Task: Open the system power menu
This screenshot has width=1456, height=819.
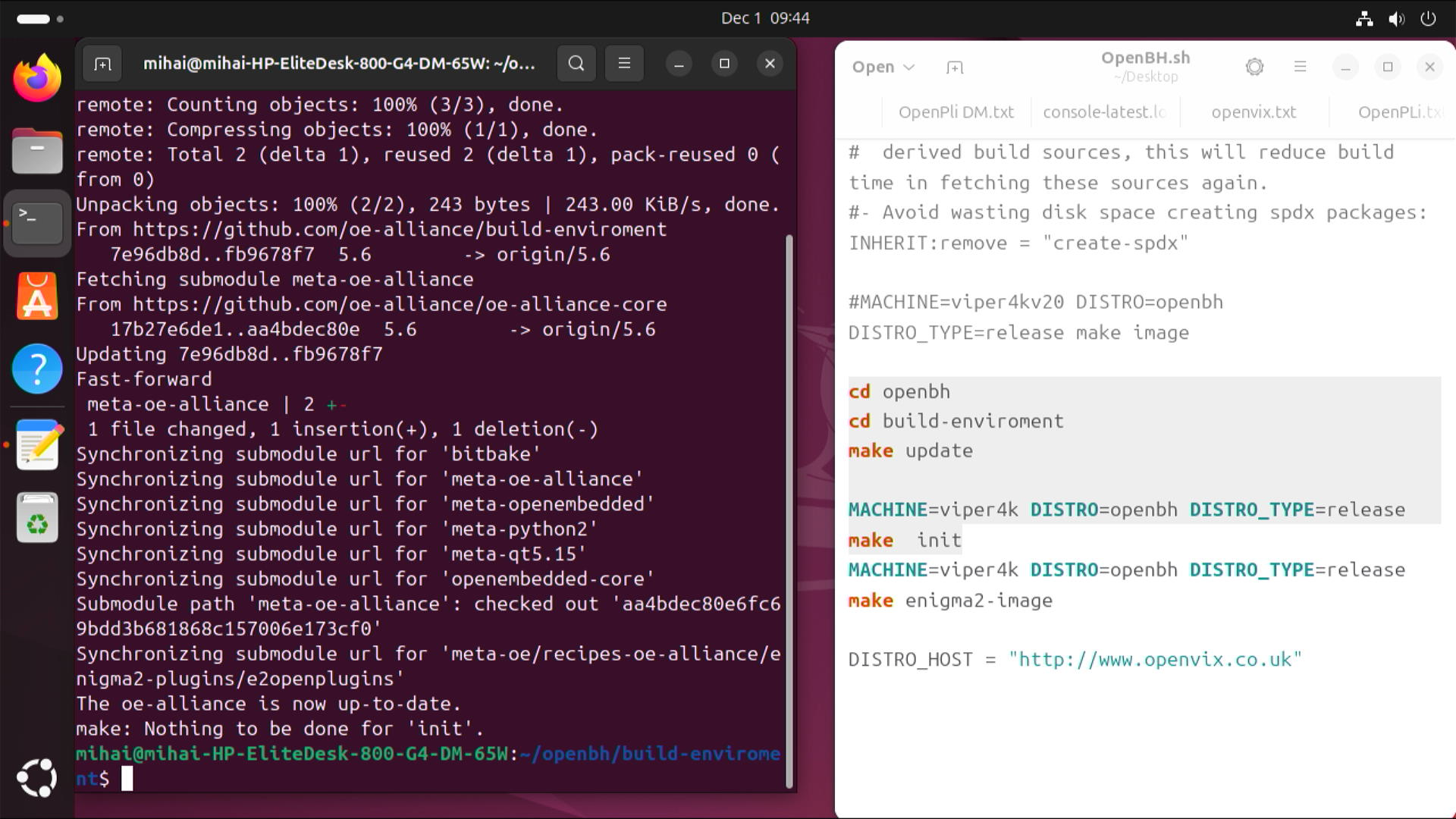Action: [x=1428, y=18]
